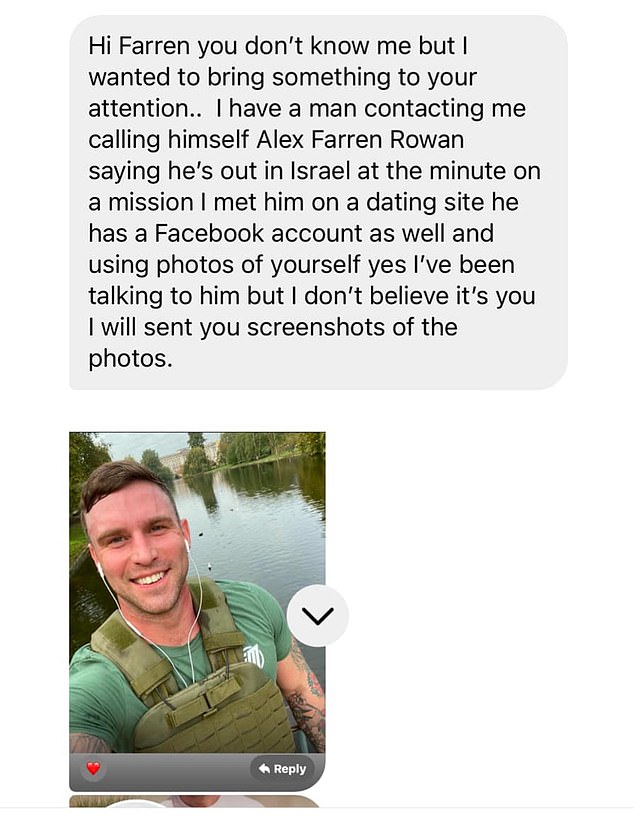Tap the gray bar beneath the photo

197,771
